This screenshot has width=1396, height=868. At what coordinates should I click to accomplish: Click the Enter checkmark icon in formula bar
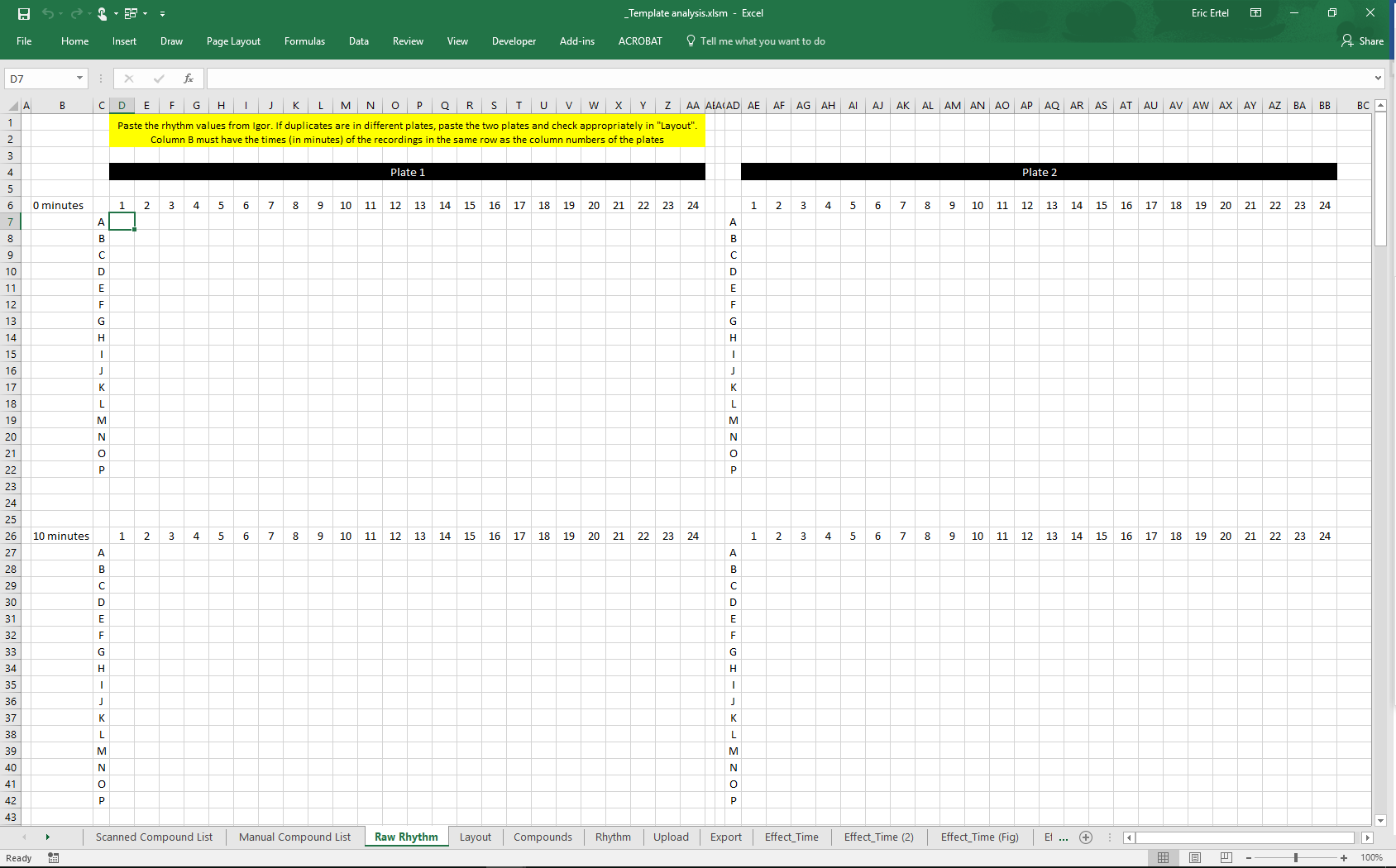(x=159, y=79)
